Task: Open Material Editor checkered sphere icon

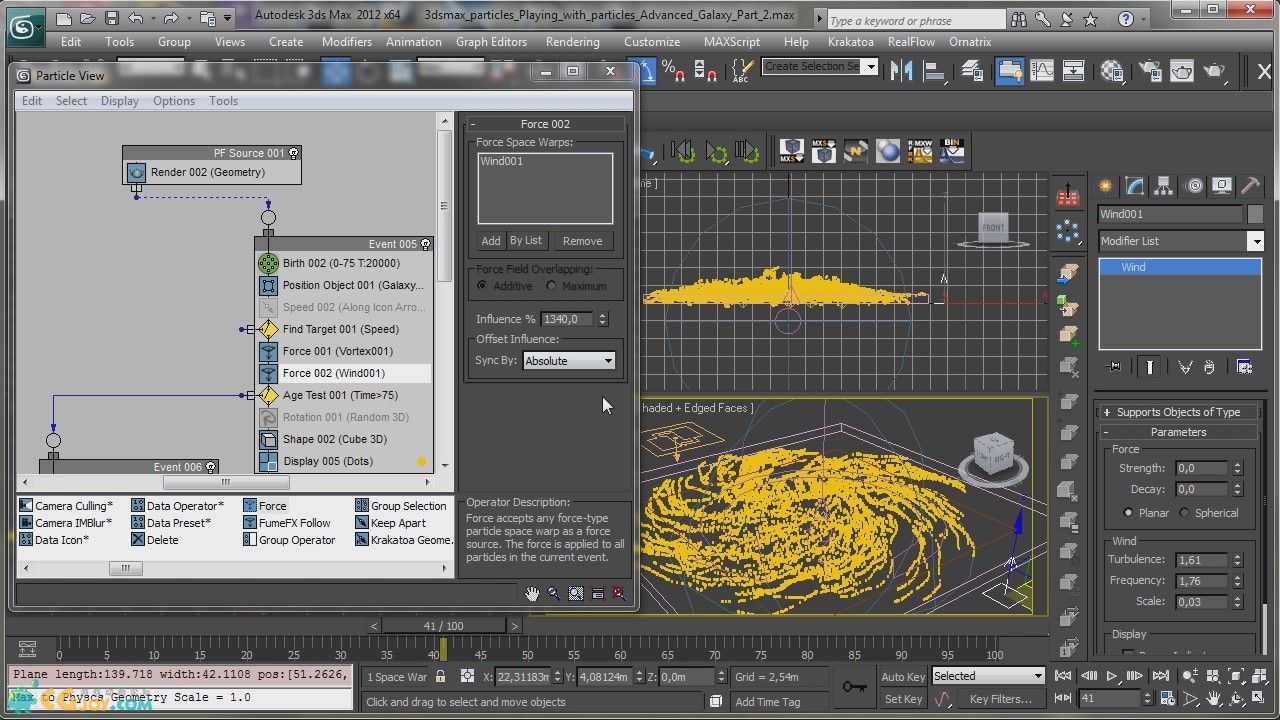Action: pyautogui.click(x=1112, y=70)
